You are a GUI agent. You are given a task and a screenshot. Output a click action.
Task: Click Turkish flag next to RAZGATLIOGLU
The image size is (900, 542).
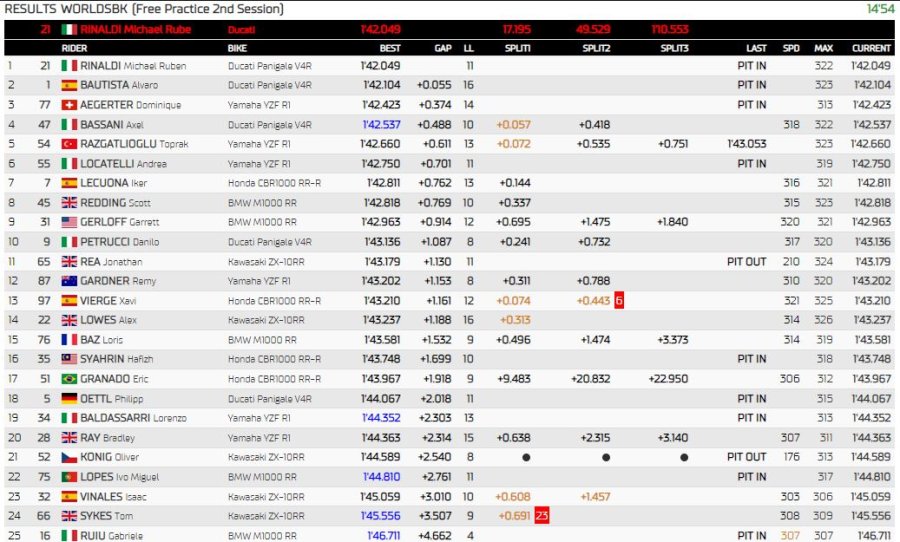(x=69, y=144)
